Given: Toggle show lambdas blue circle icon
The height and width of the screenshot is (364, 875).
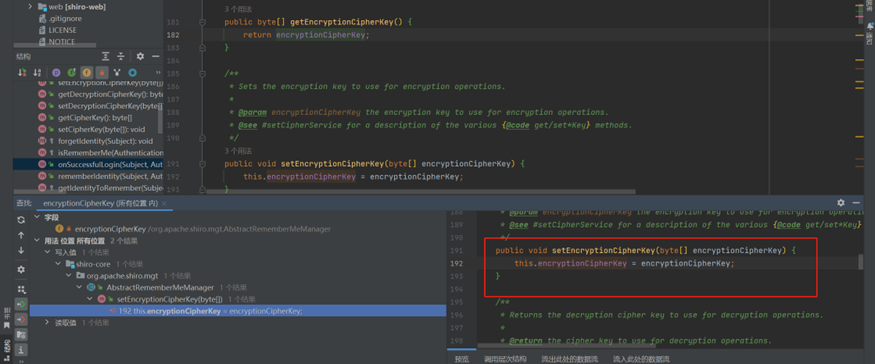Looking at the screenshot, I should 132,73.
